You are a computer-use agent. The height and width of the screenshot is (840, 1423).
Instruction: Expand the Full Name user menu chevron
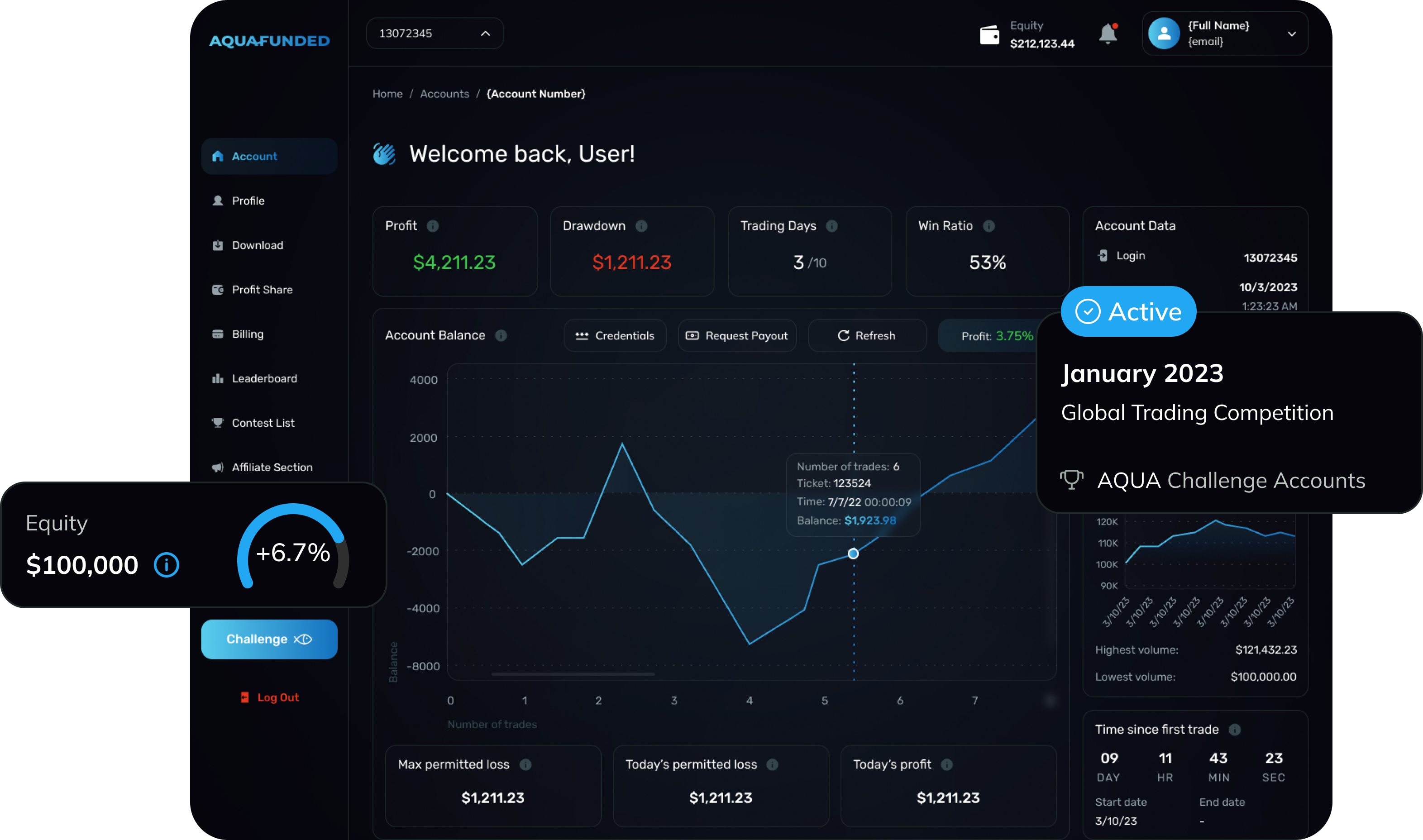pyautogui.click(x=1292, y=34)
